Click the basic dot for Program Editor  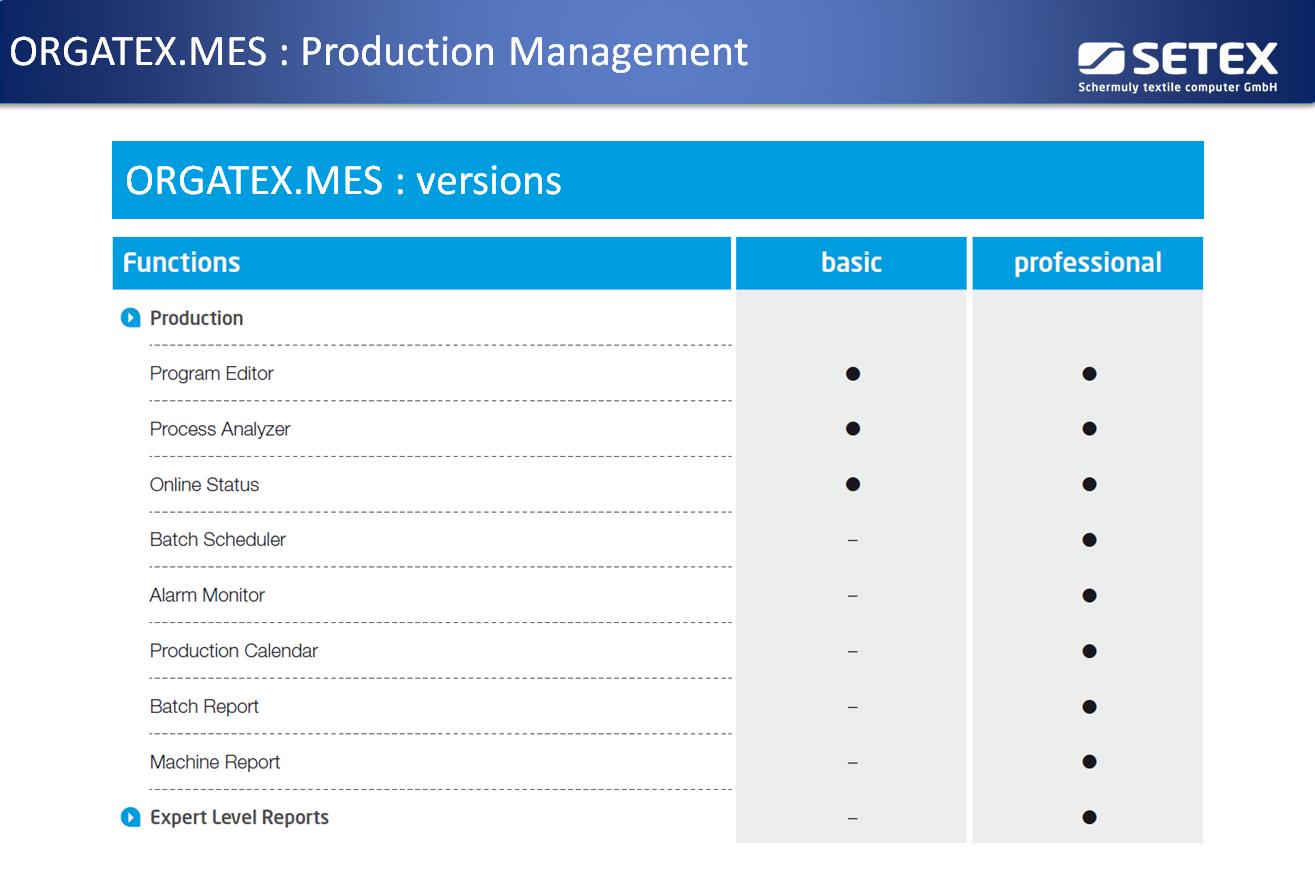[852, 374]
